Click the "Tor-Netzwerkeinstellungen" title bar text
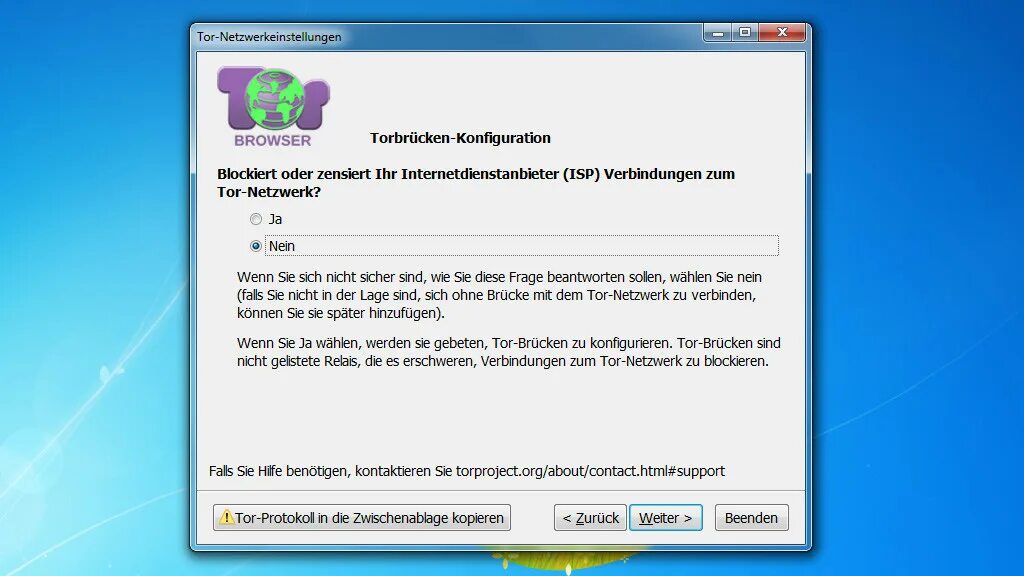The height and width of the screenshot is (576, 1024). 269,37
